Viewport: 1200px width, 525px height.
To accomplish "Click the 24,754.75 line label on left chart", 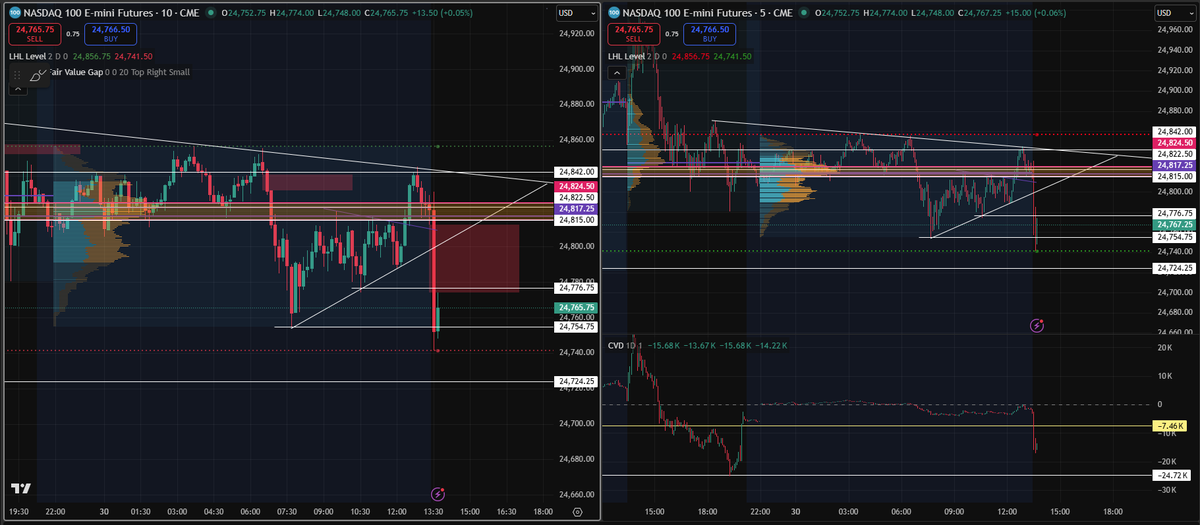I will (x=577, y=326).
